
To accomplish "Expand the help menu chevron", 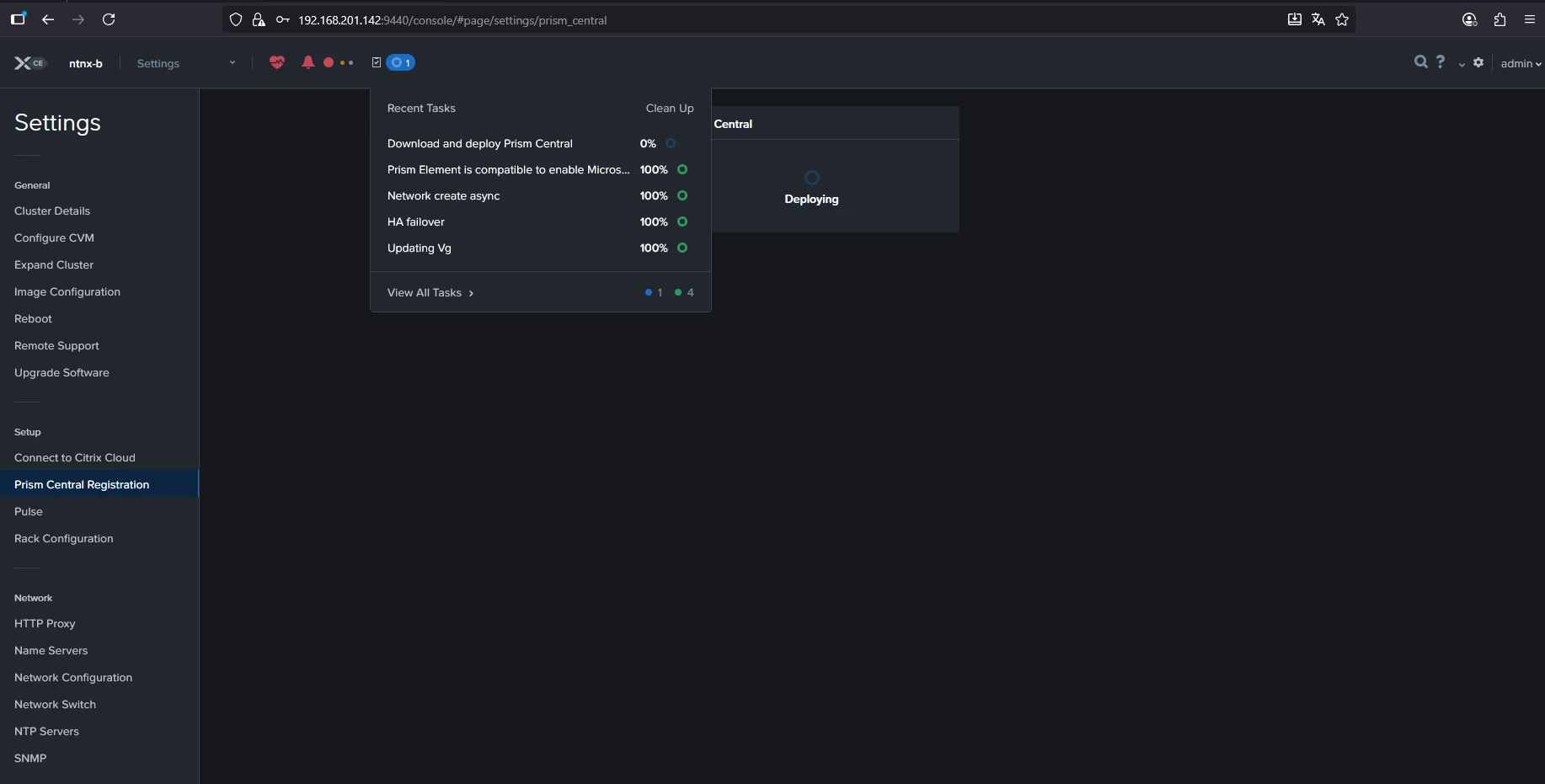I will (1462, 64).
